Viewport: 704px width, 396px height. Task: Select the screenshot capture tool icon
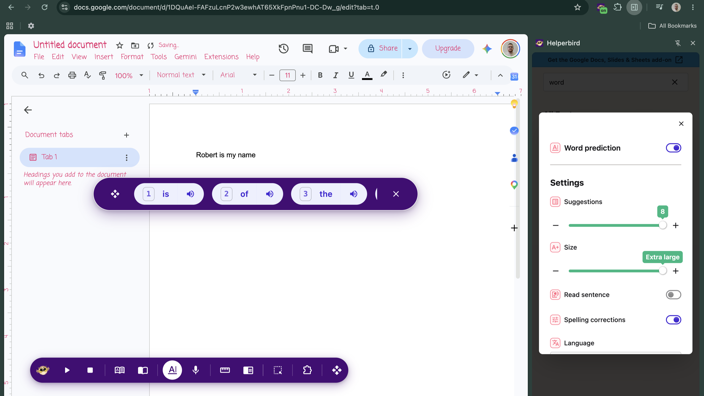coord(278,370)
